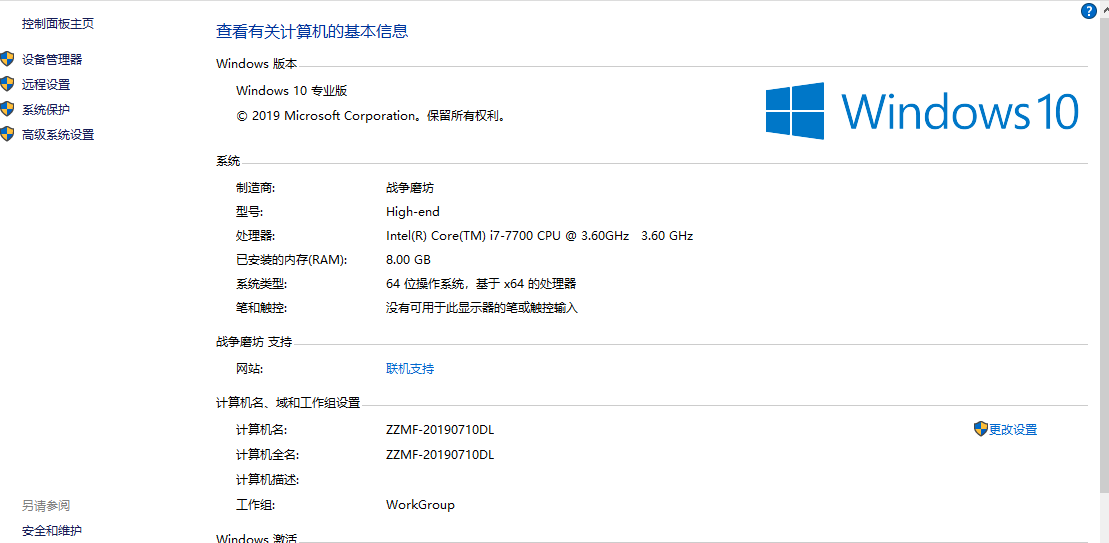Click shield icon next to 更改设置
Viewport: 1109px width, 543px height.
980,428
